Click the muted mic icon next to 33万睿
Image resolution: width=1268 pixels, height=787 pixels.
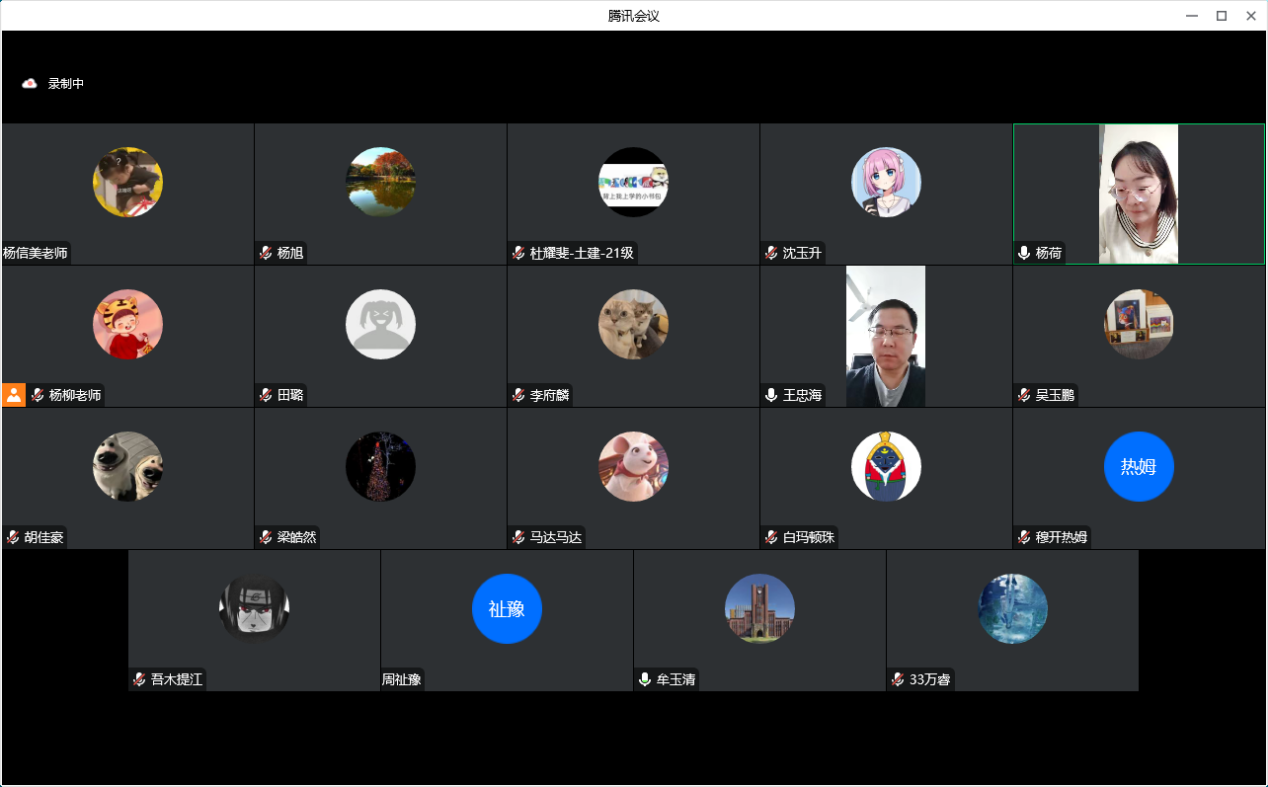pyautogui.click(x=897, y=680)
